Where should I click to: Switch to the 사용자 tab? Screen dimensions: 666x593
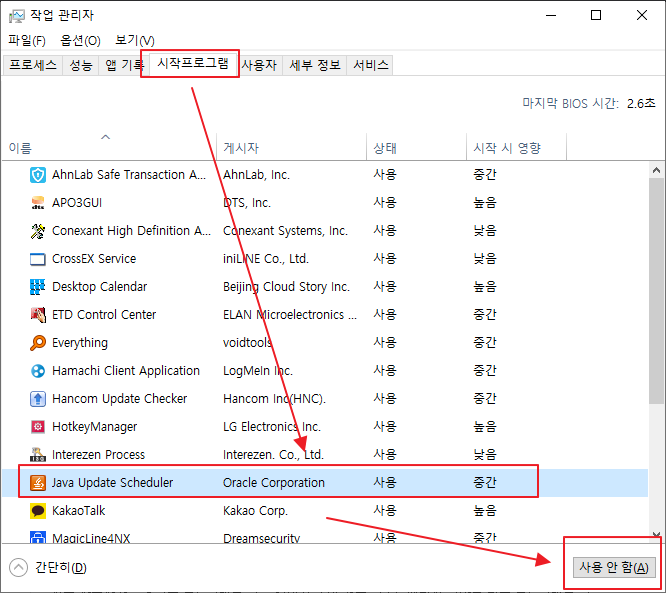(x=259, y=65)
